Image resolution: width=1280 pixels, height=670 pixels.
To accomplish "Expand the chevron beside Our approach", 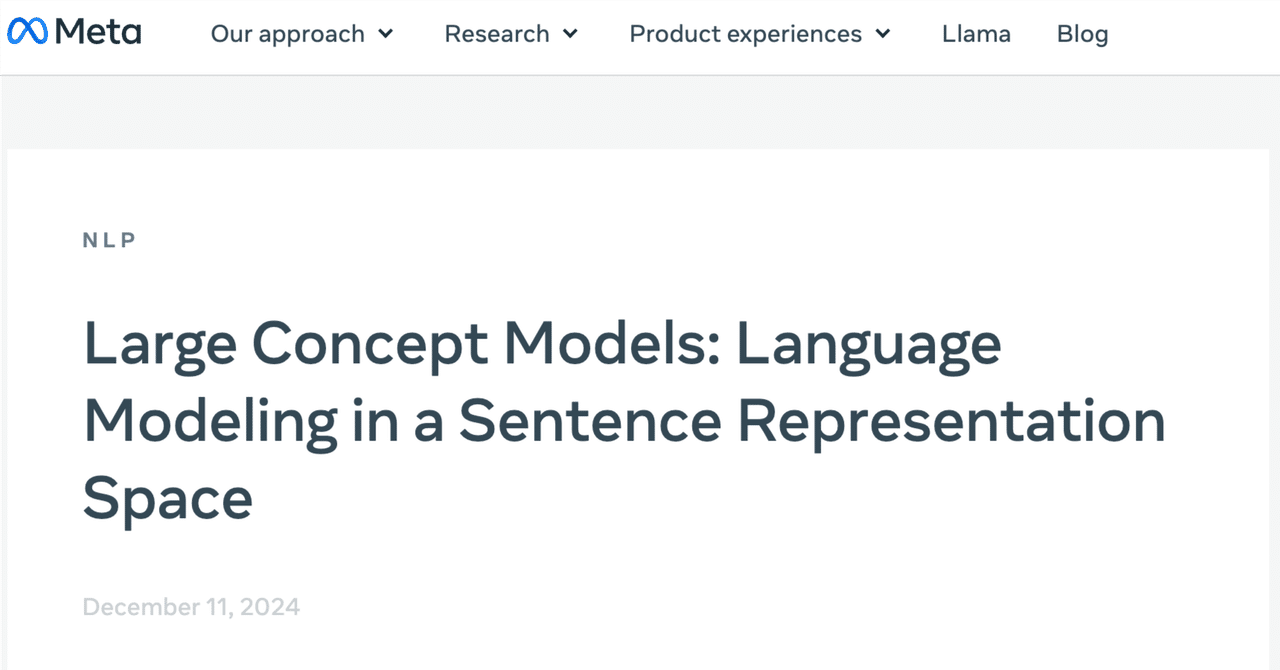I will [385, 34].
